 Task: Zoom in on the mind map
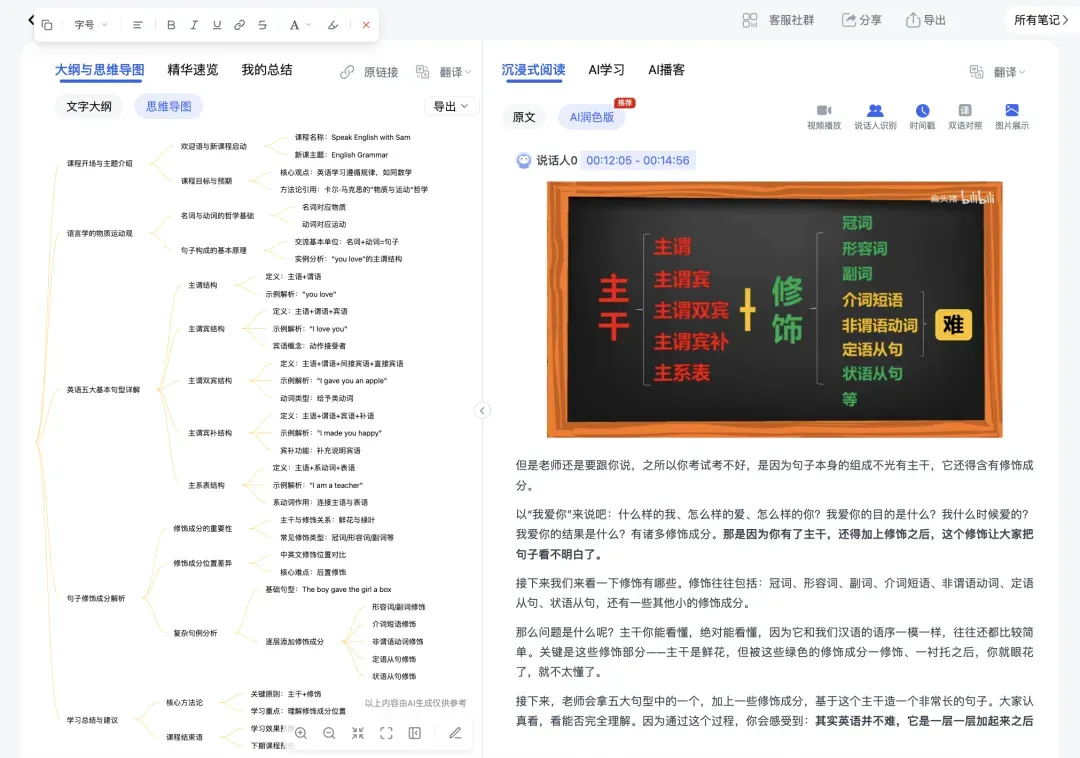pyautogui.click(x=301, y=733)
